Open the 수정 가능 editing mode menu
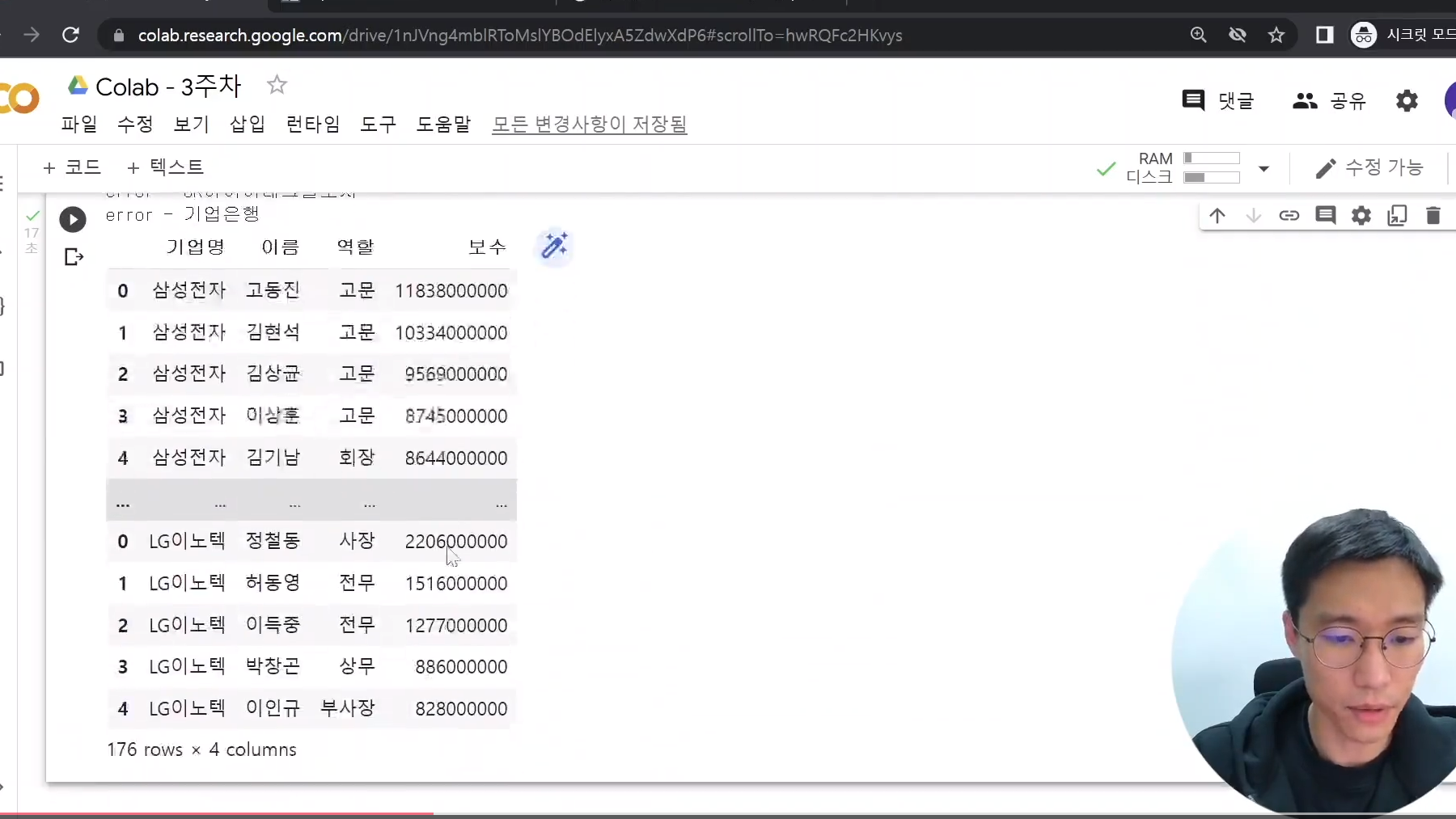 [1369, 167]
